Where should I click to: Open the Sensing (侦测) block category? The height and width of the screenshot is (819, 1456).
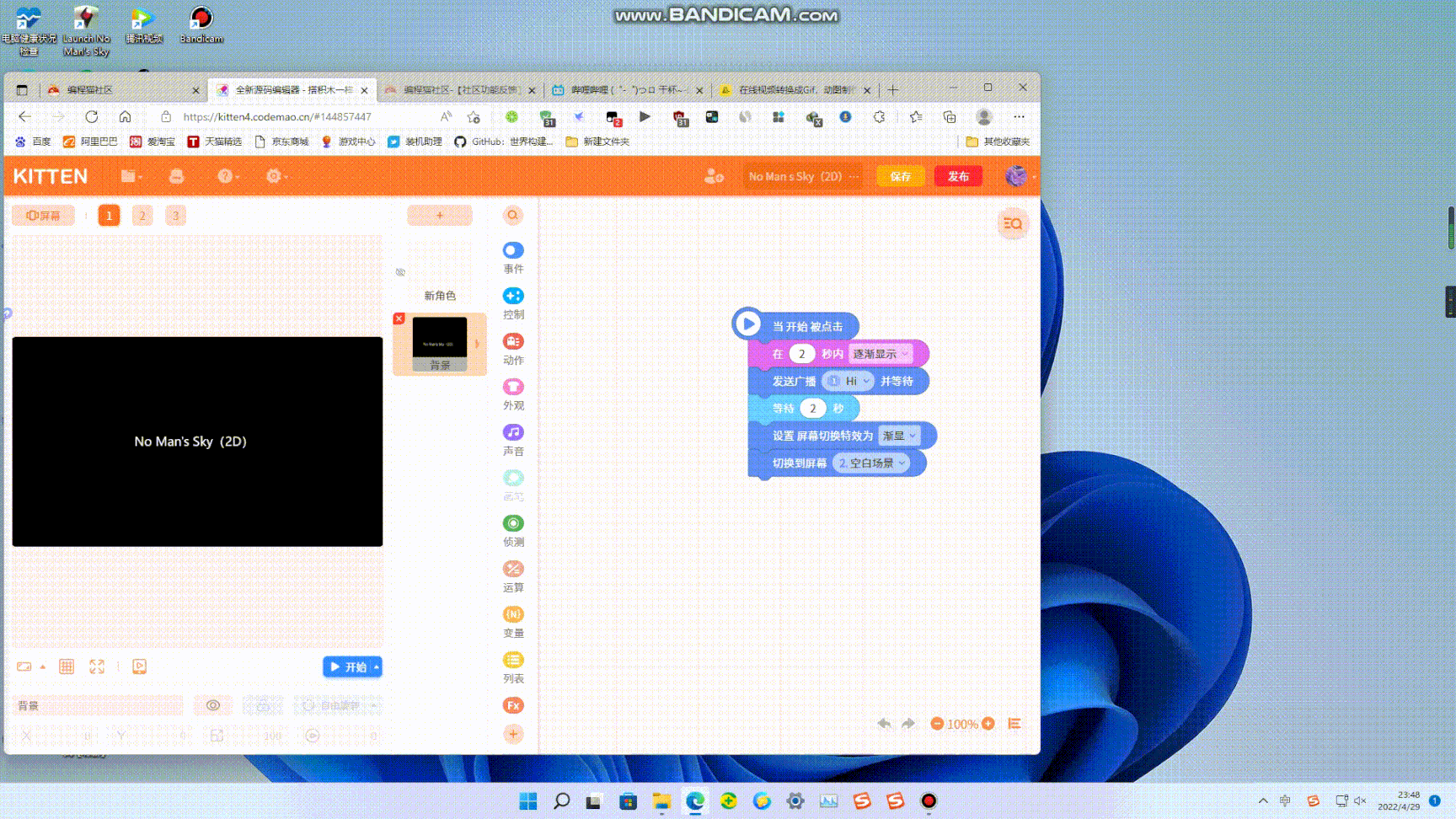513,530
